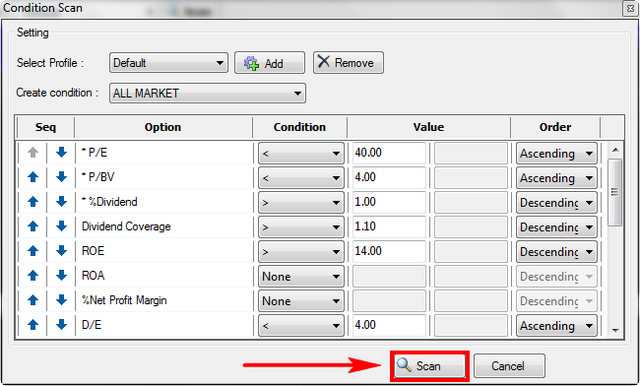
Task: Change the Dividend Coverage order dropdown
Action: 557,227
